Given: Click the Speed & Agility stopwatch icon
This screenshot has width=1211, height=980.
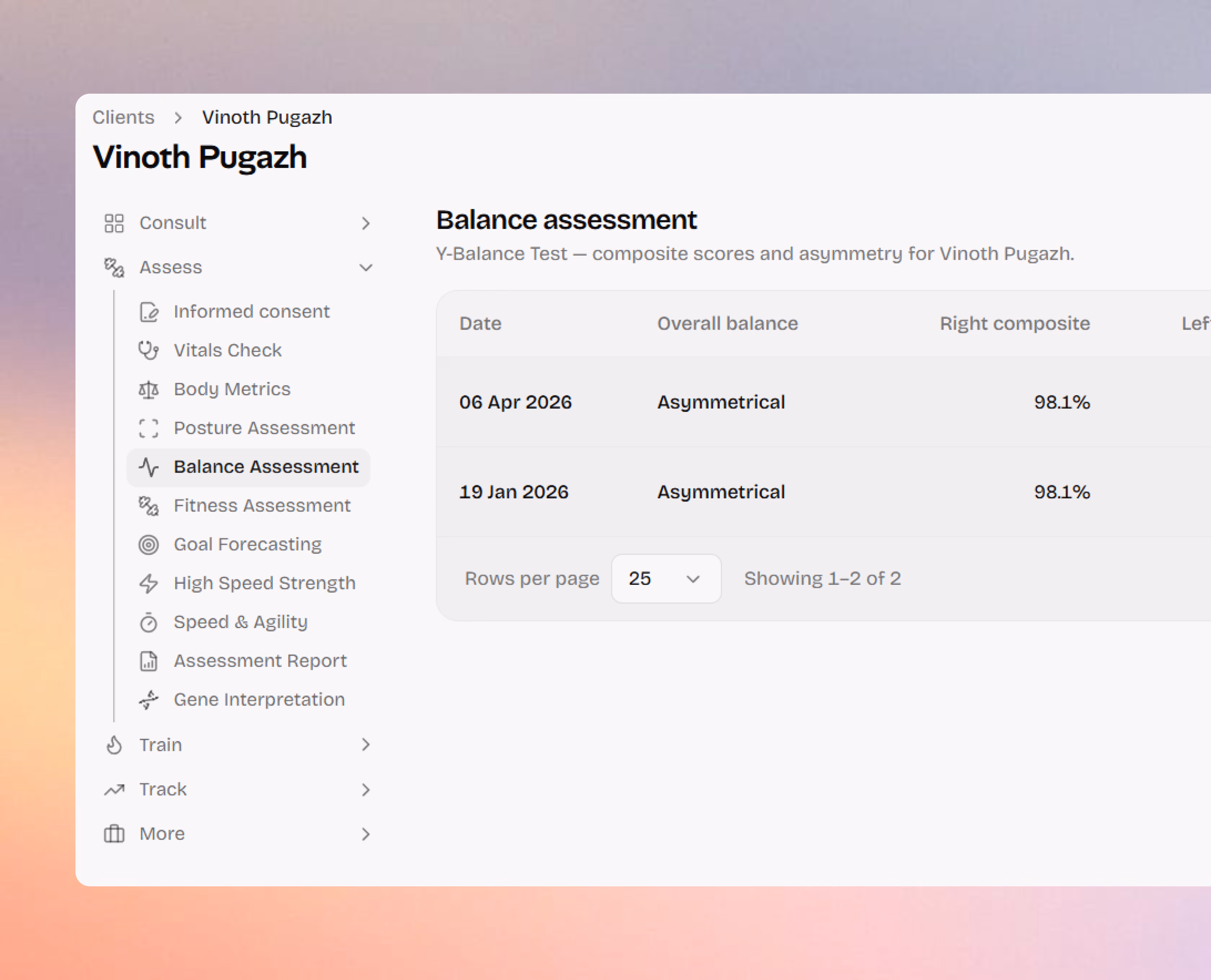Looking at the screenshot, I should [148, 622].
